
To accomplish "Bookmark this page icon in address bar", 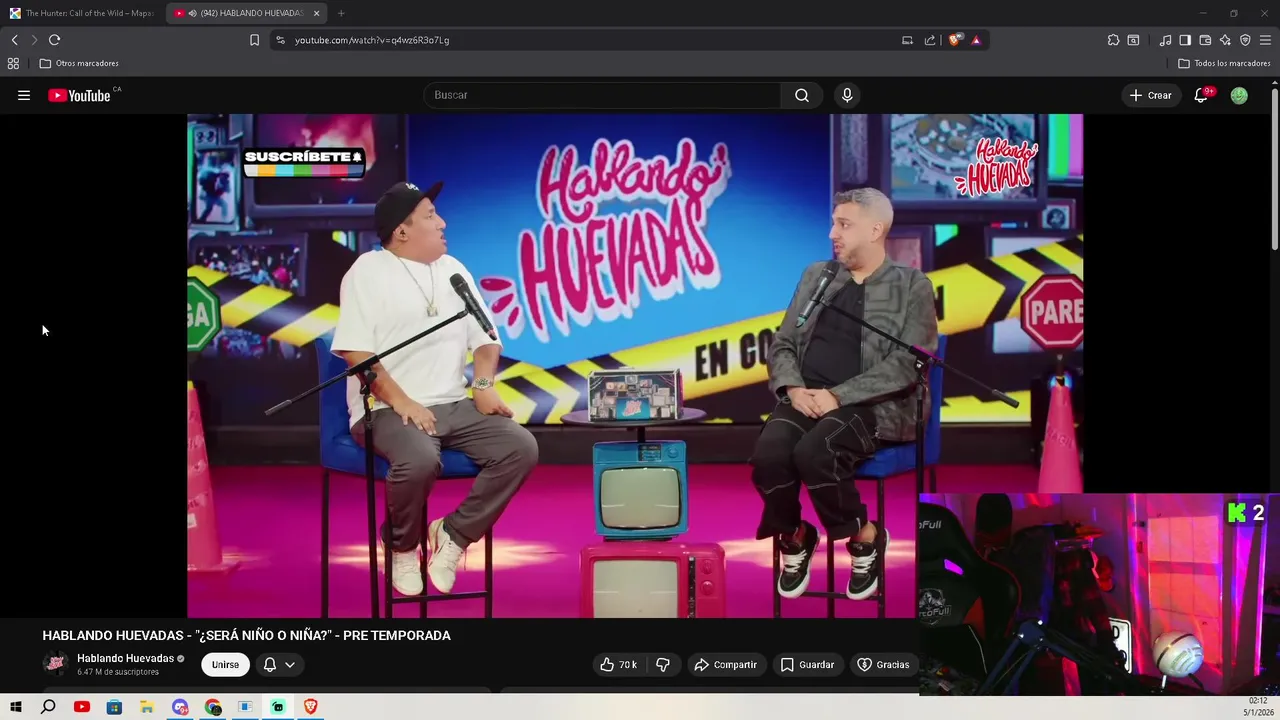I will pos(254,40).
